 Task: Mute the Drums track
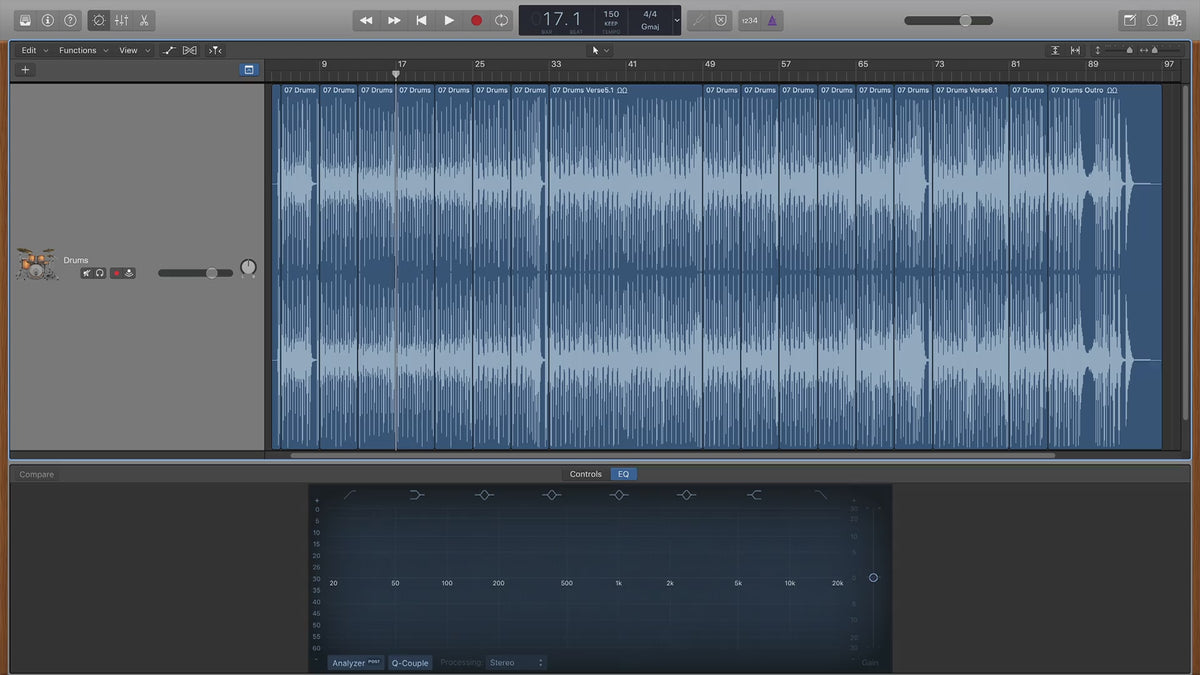87,273
